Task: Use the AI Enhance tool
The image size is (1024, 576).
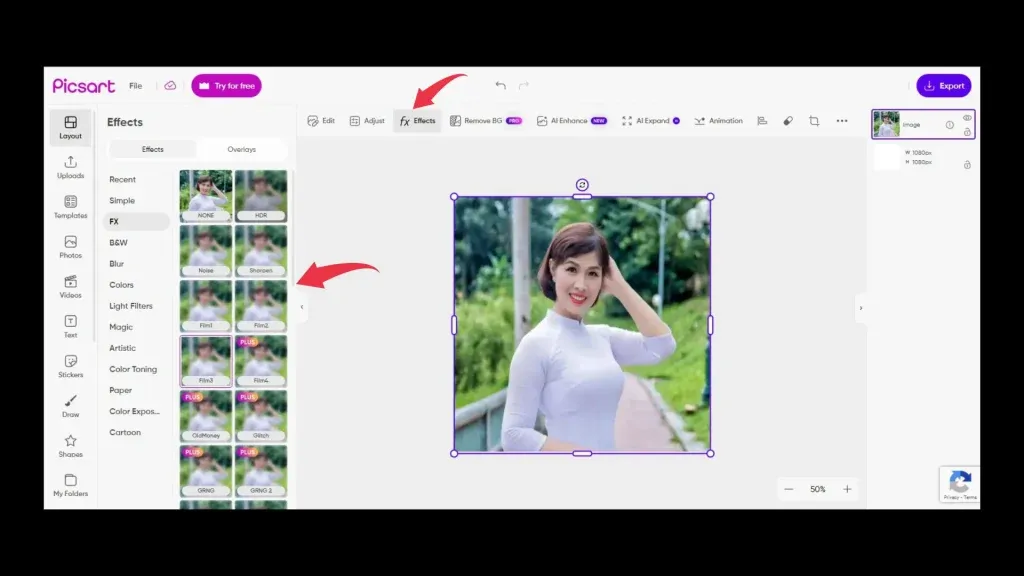Action: 572,121
